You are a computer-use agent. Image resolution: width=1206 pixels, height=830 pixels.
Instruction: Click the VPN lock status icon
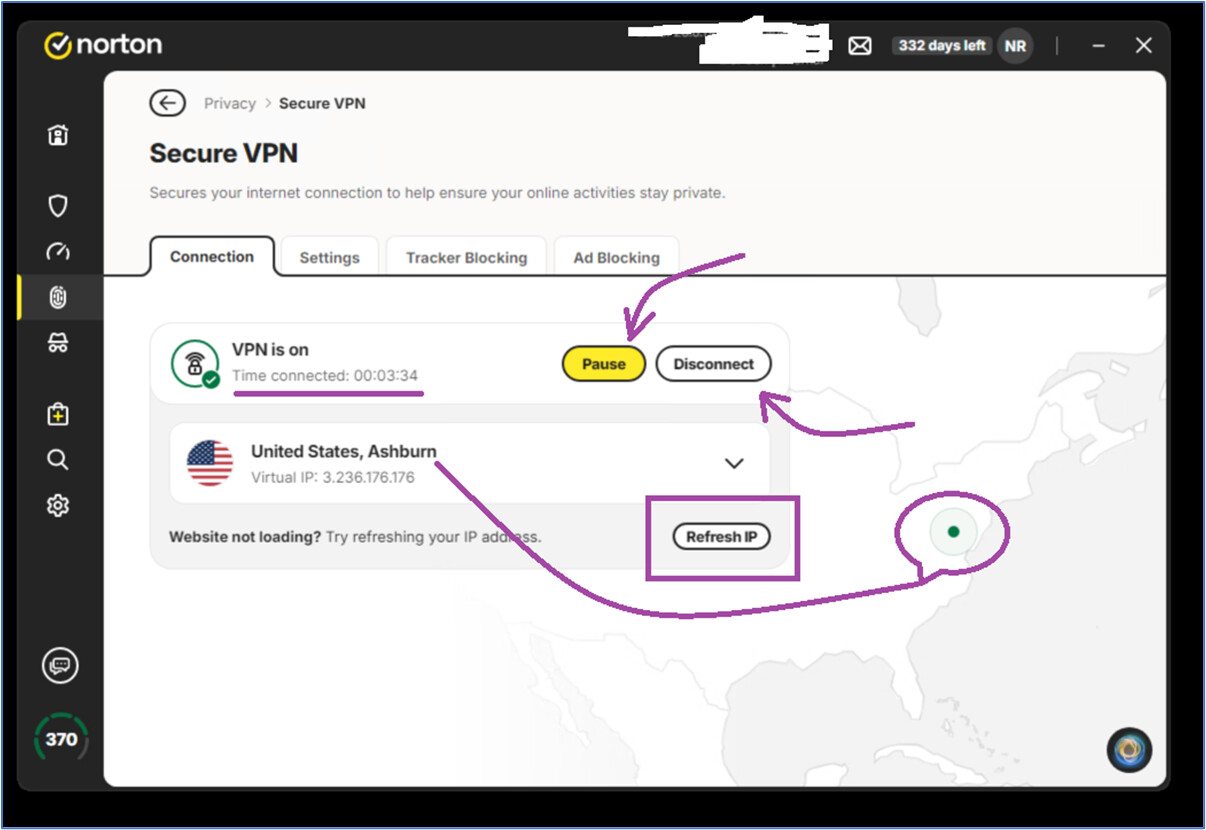pyautogui.click(x=195, y=364)
